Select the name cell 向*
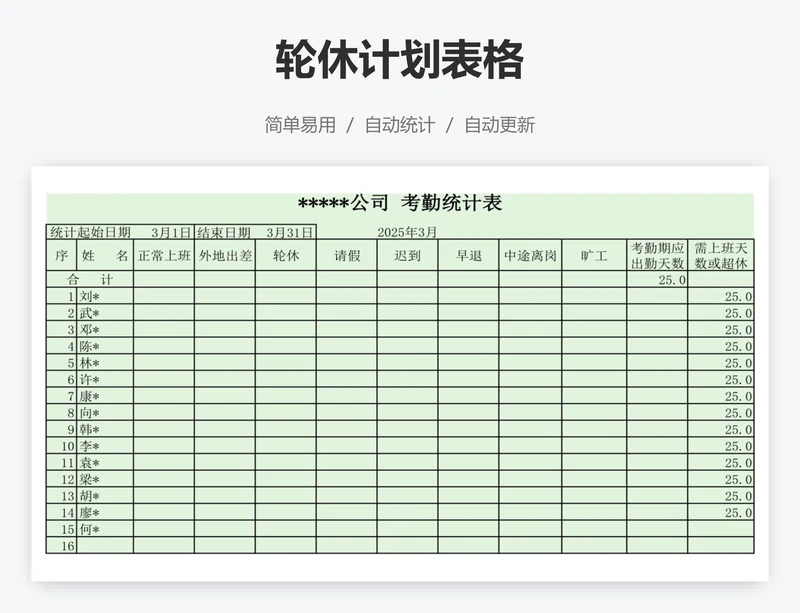Image resolution: width=800 pixels, height=613 pixels. [x=105, y=412]
